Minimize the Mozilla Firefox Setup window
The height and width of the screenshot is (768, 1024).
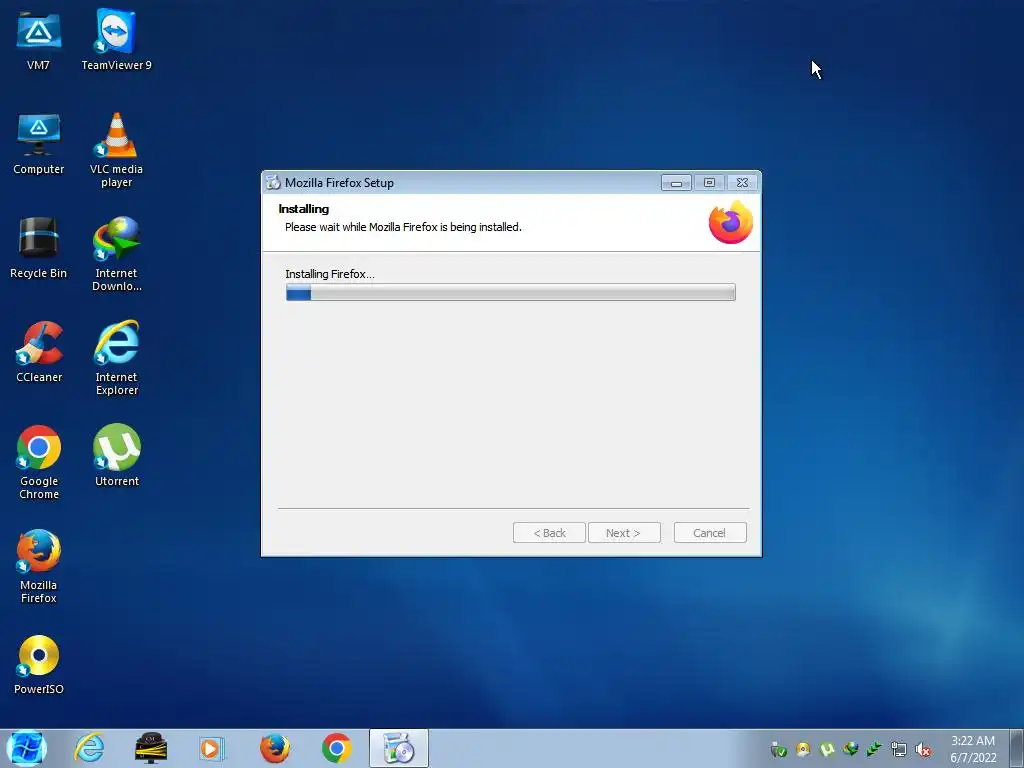coord(676,183)
